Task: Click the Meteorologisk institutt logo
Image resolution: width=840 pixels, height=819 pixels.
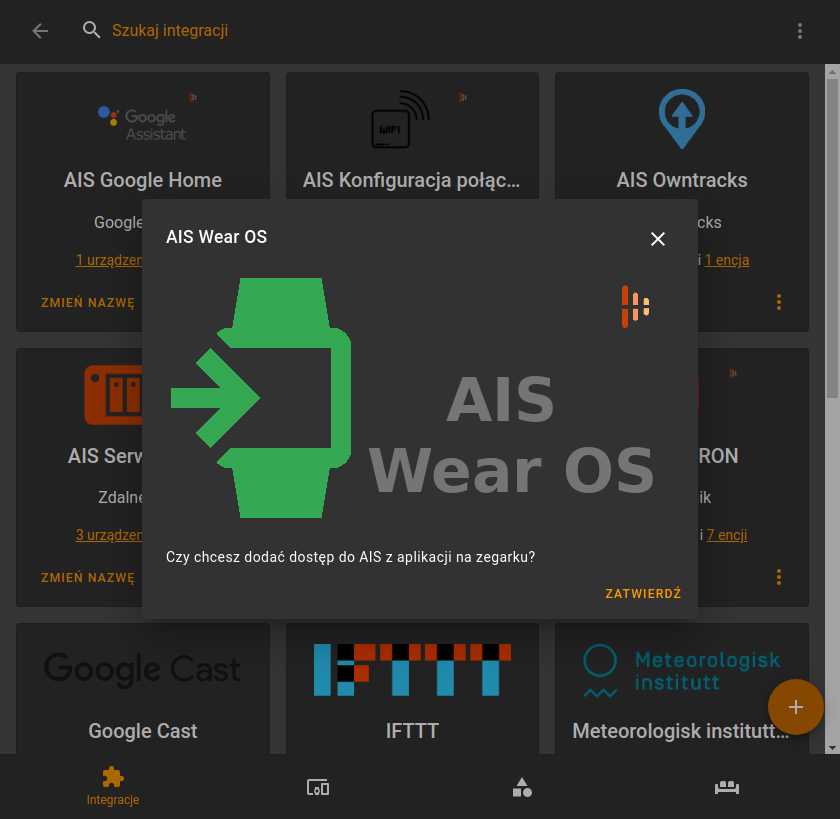Action: point(681,671)
